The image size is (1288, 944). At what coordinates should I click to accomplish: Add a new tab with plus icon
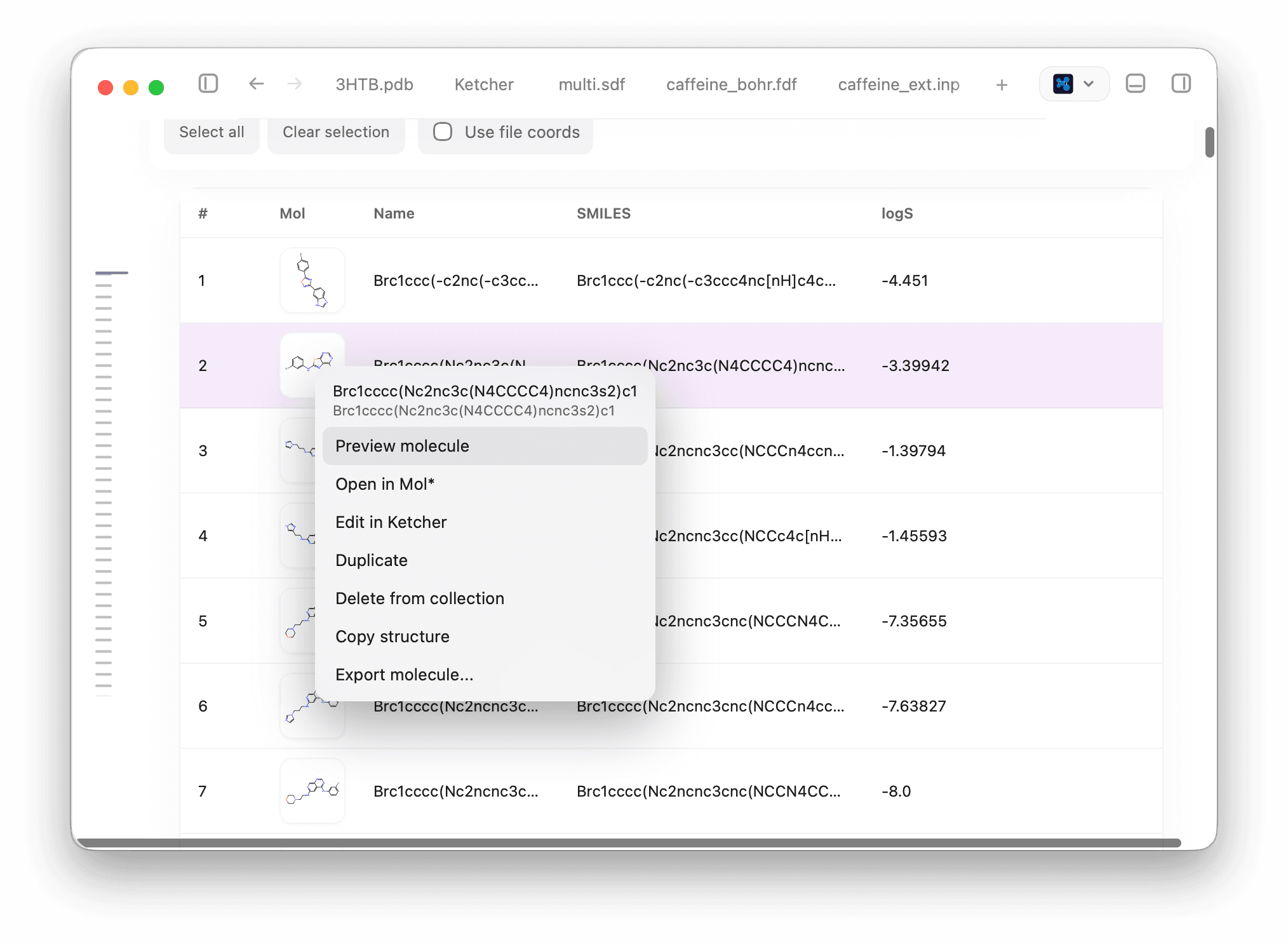click(1002, 84)
